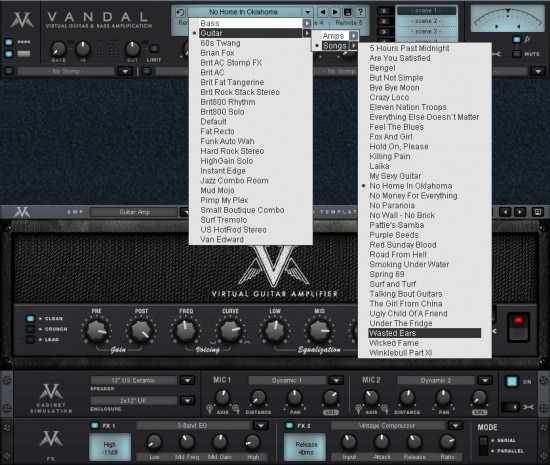Click amp section previous template arrow
Viewport: 550px width, 465px height.
(505, 212)
